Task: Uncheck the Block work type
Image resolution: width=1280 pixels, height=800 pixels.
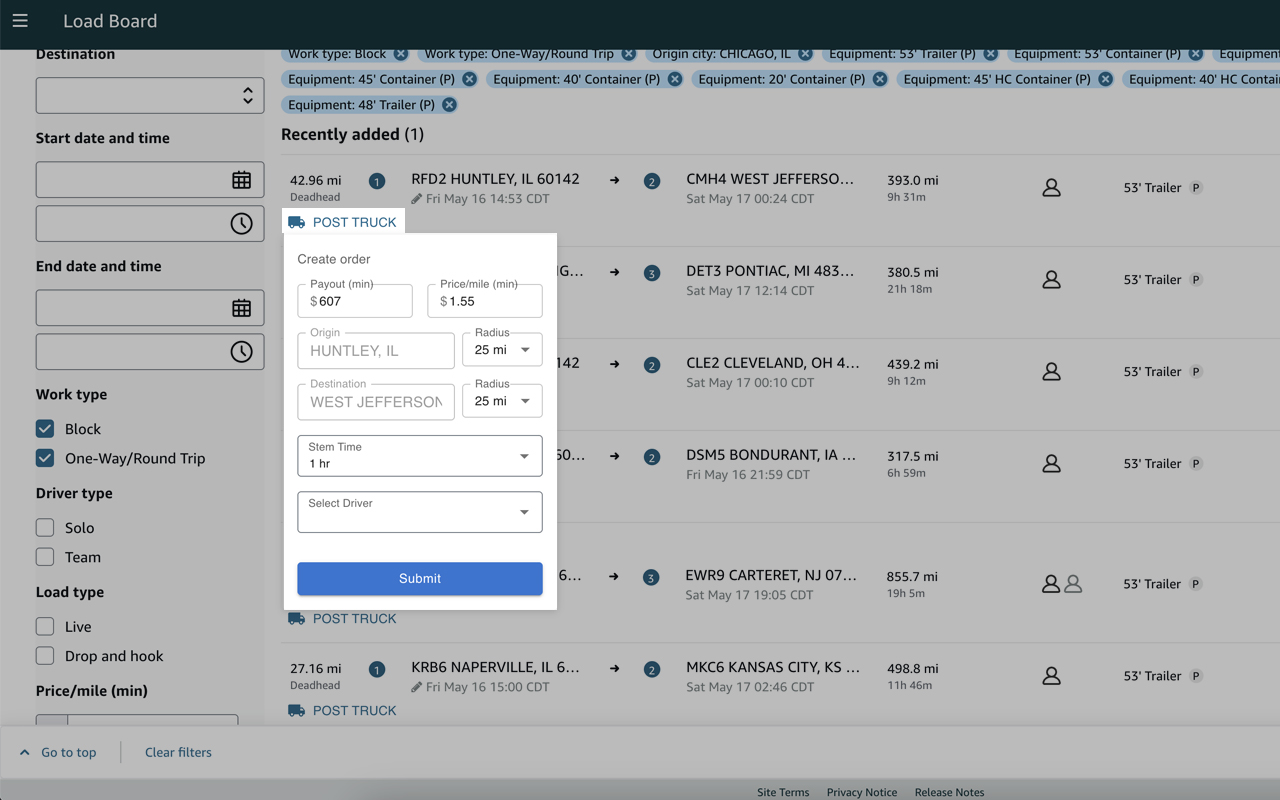Action: pyautogui.click(x=44, y=428)
